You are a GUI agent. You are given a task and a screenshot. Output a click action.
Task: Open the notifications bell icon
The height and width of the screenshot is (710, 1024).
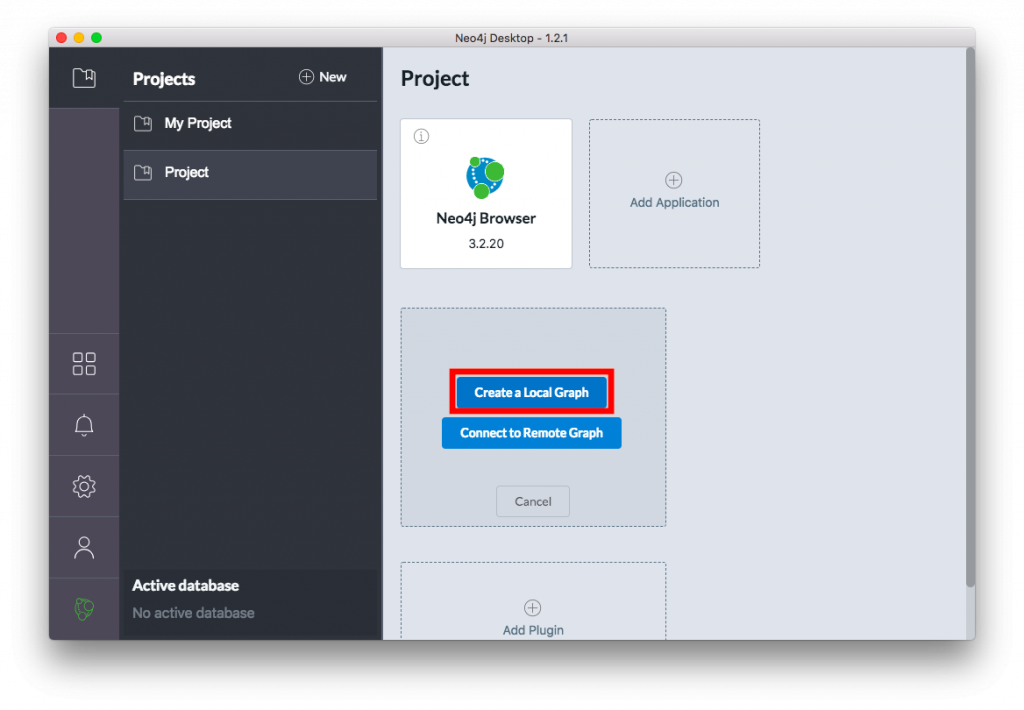pyautogui.click(x=84, y=425)
